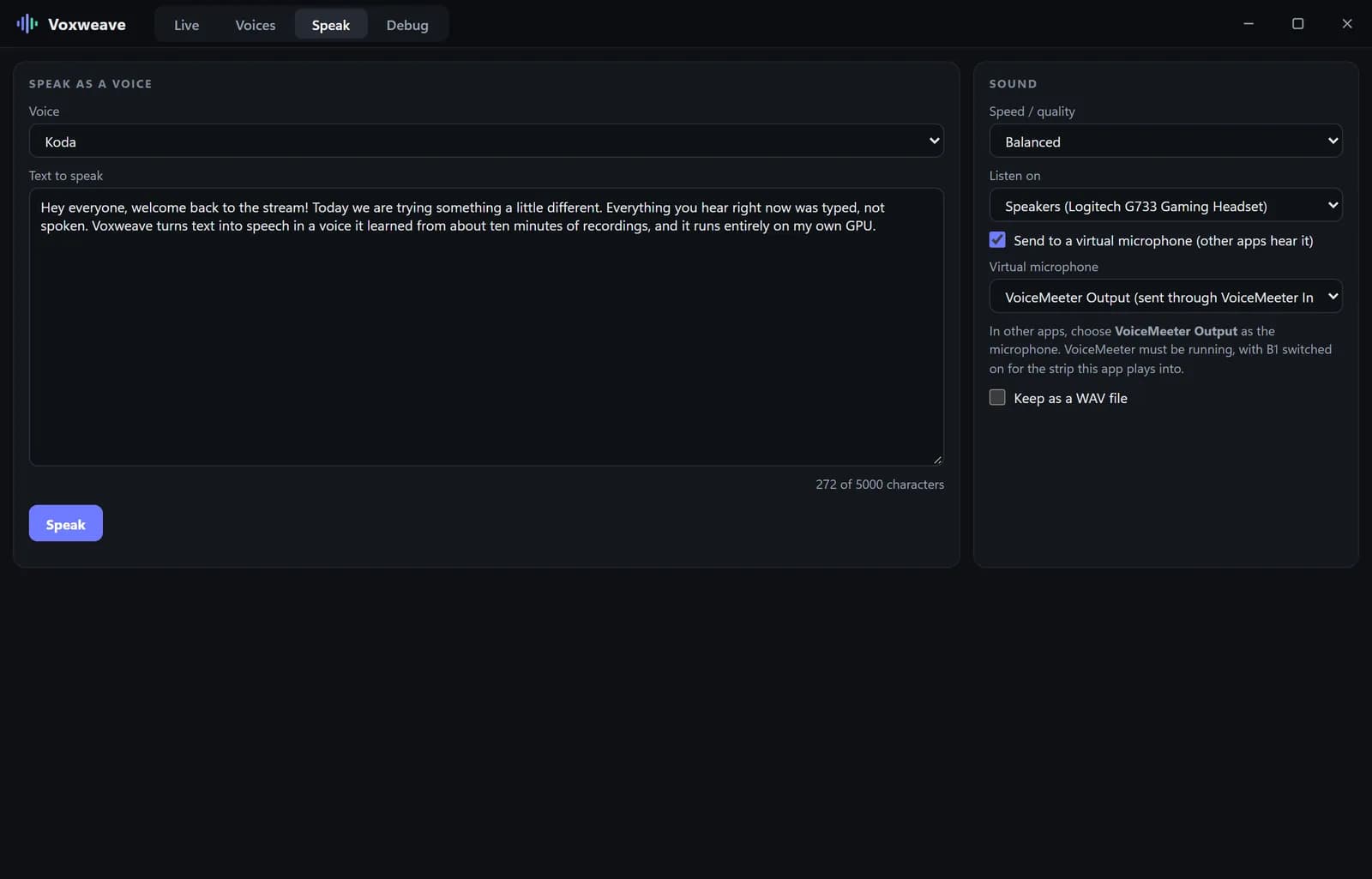This screenshot has width=1372, height=879.
Task: Click the Voxweave waveform logo icon
Action: tap(27, 24)
